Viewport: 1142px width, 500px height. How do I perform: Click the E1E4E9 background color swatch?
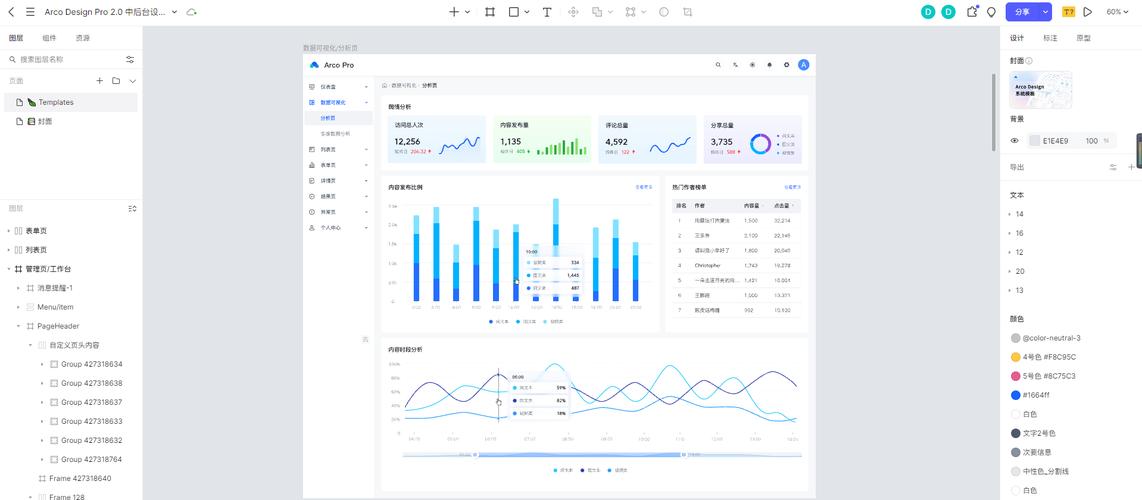click(x=1035, y=141)
